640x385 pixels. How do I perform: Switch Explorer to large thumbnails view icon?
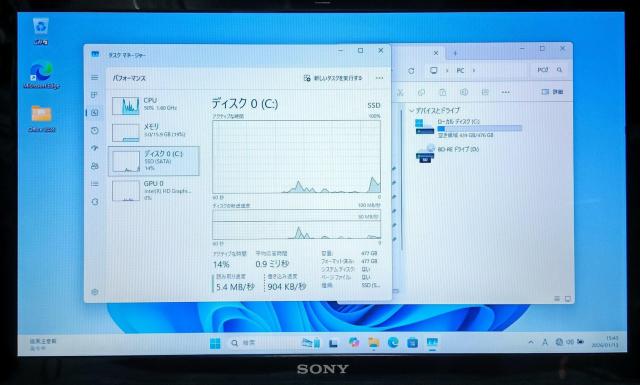click(567, 299)
